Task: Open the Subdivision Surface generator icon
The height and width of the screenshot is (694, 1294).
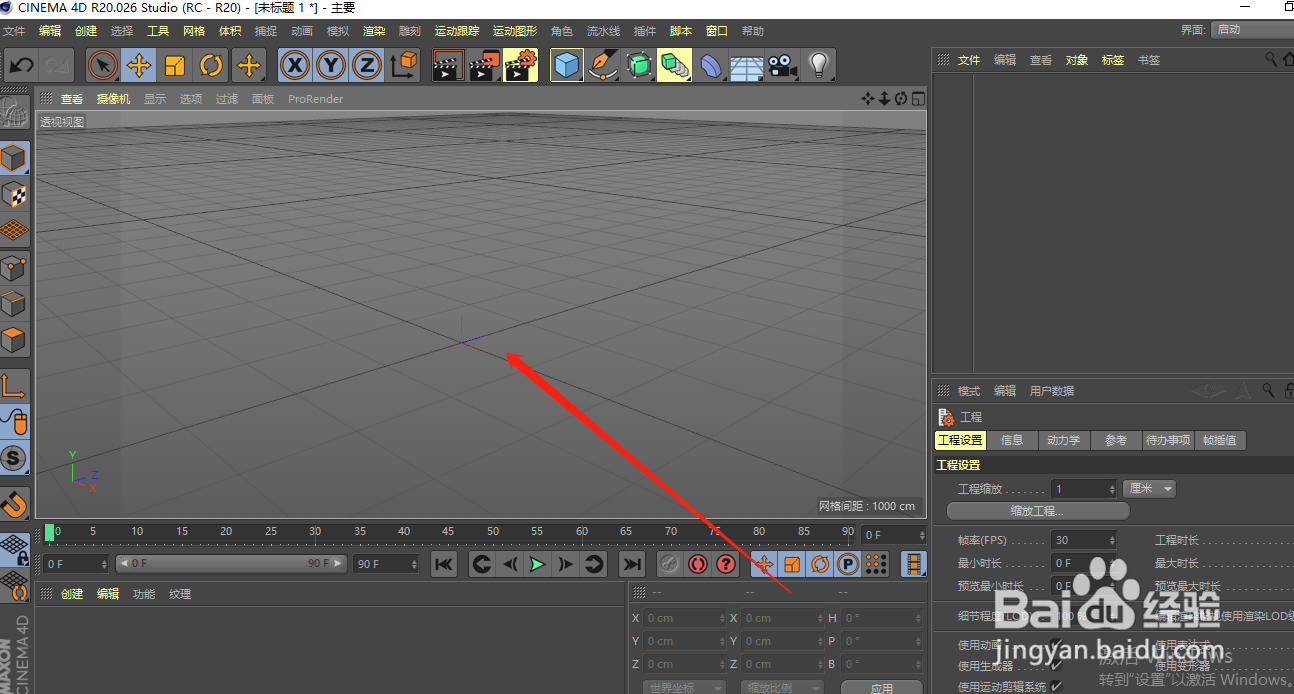Action: pos(639,67)
